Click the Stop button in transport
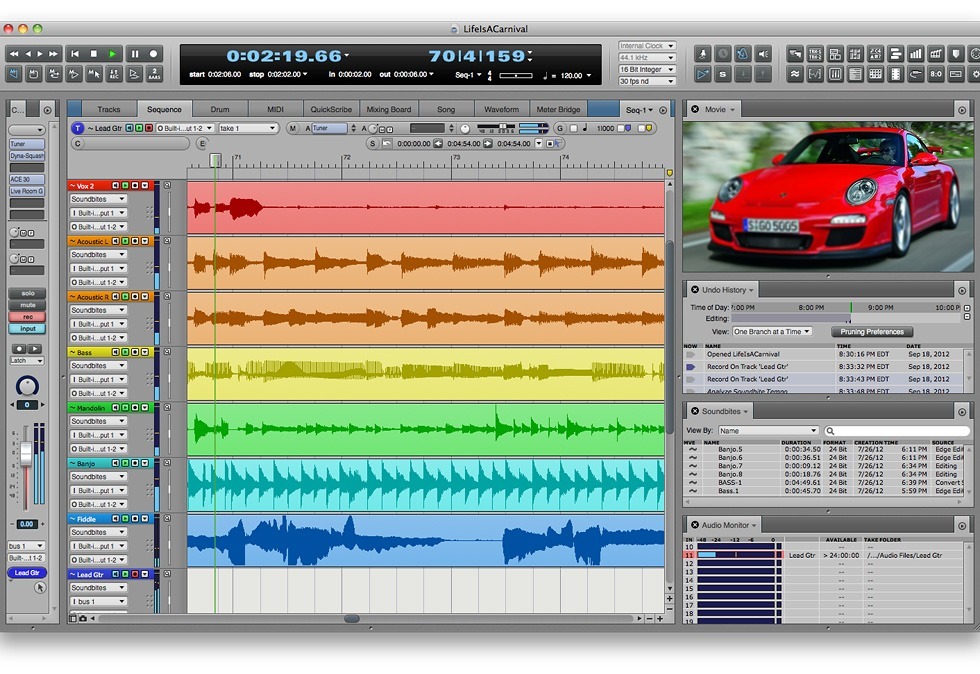 pyautogui.click(x=94, y=54)
